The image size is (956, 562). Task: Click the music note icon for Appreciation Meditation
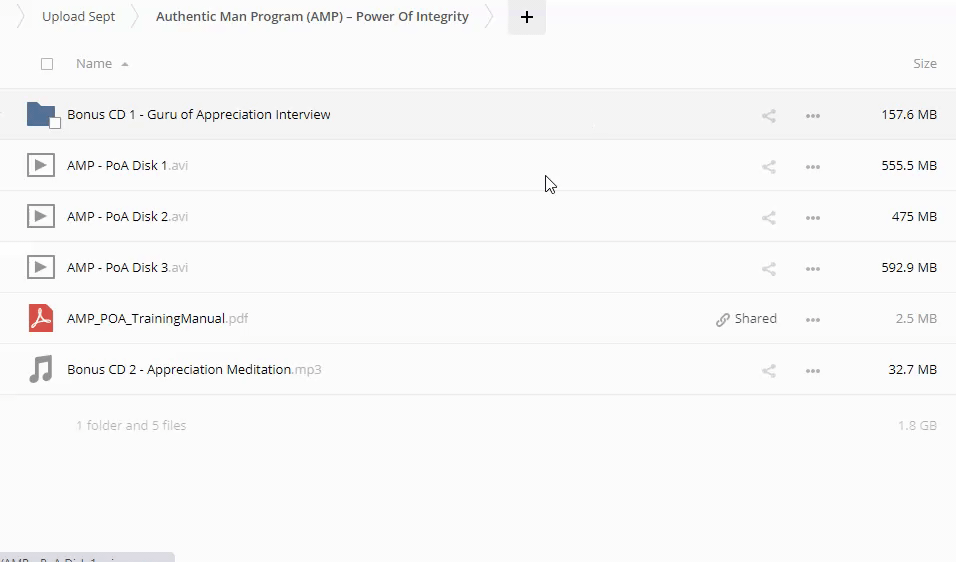tap(40, 369)
